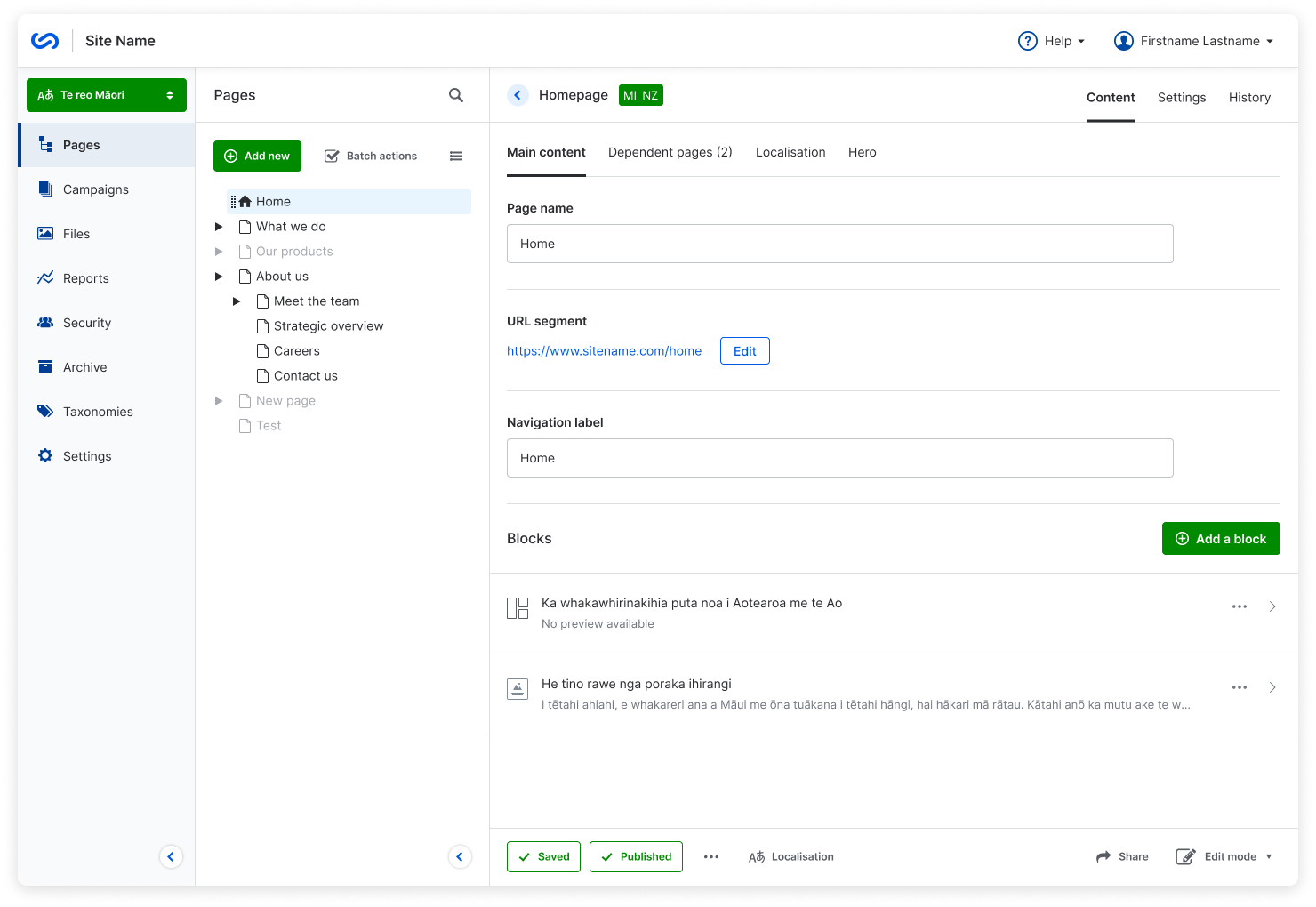
Task: Click the Saved status button
Action: pyautogui.click(x=543, y=856)
